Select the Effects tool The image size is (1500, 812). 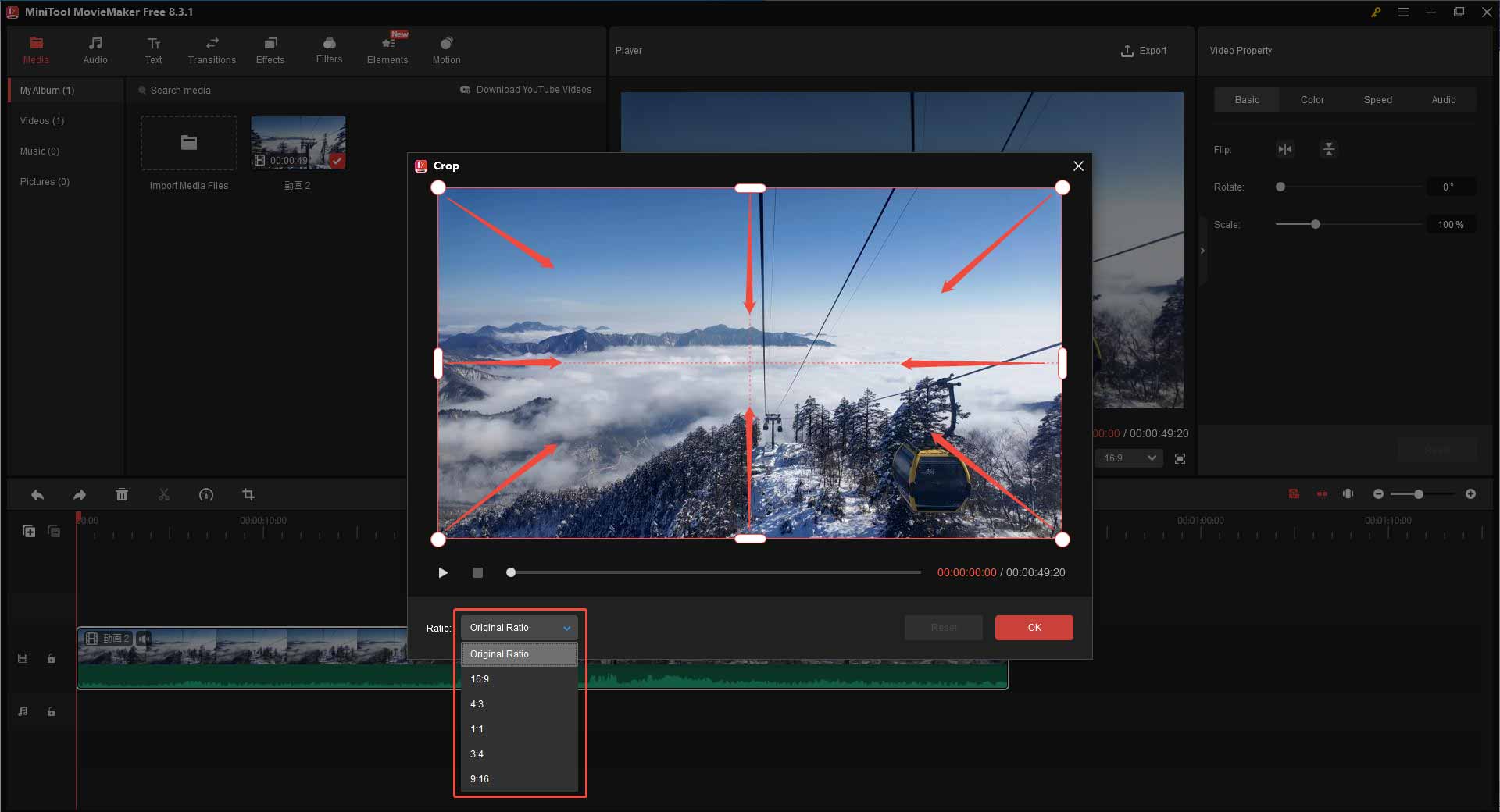(270, 49)
